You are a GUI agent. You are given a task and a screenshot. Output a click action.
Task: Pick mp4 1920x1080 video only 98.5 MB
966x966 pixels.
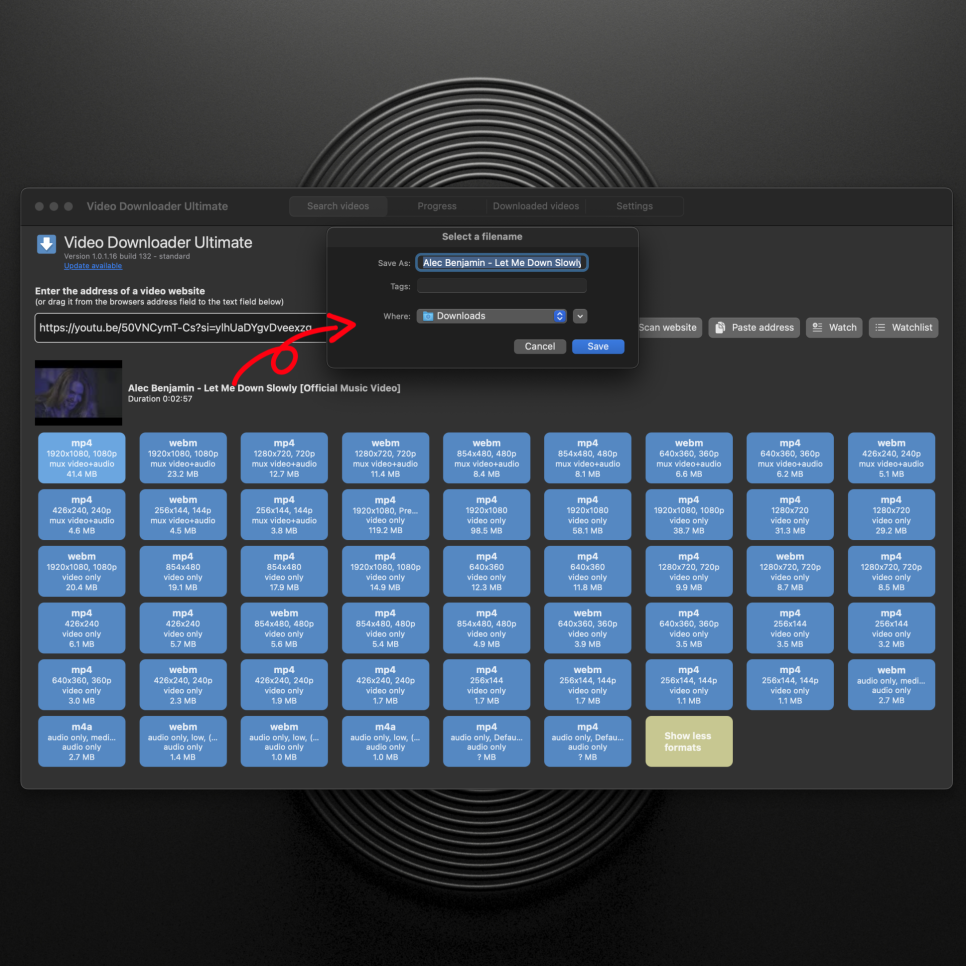pyautogui.click(x=486, y=514)
